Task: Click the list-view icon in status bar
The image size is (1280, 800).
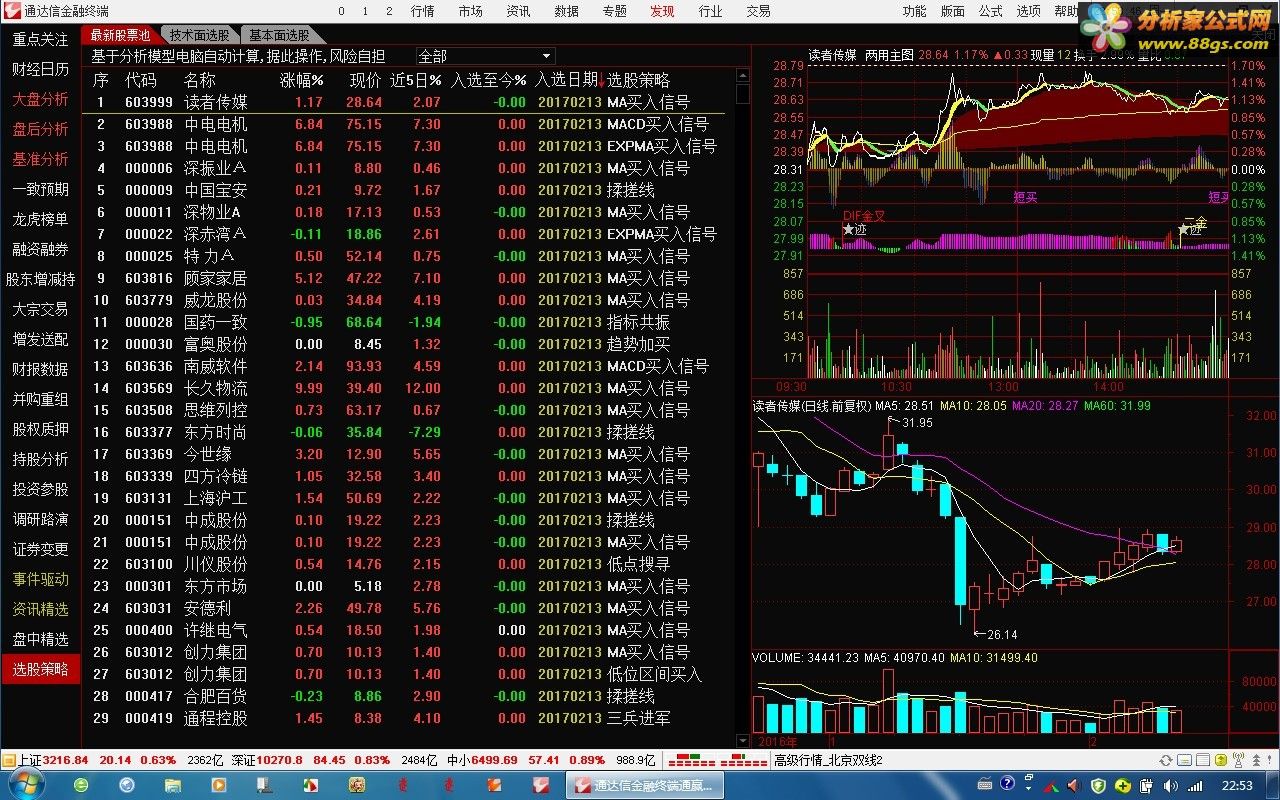Action: [x=1203, y=760]
